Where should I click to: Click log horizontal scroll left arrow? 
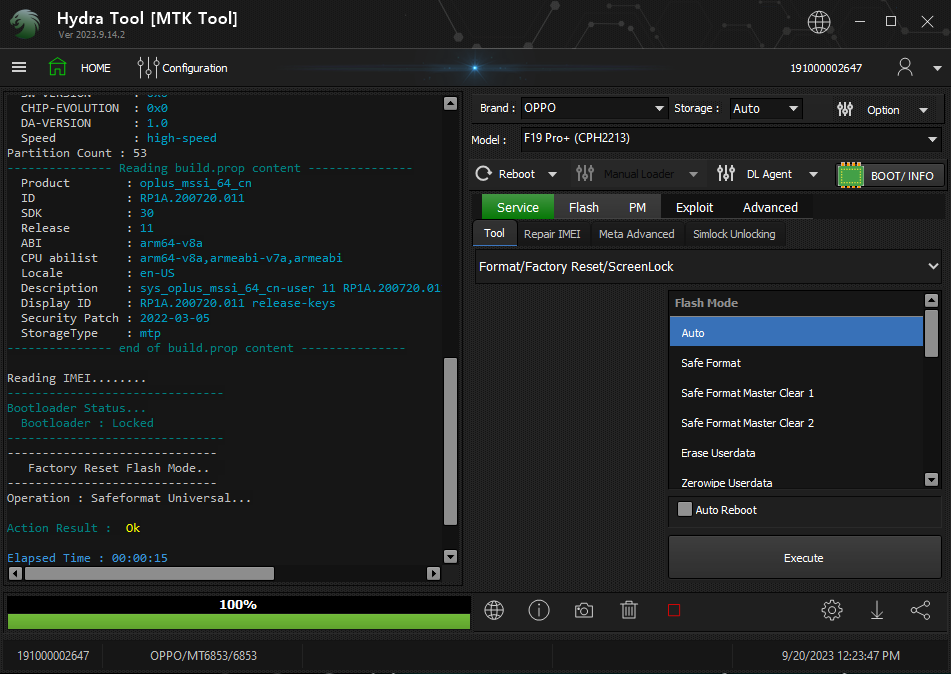16,573
